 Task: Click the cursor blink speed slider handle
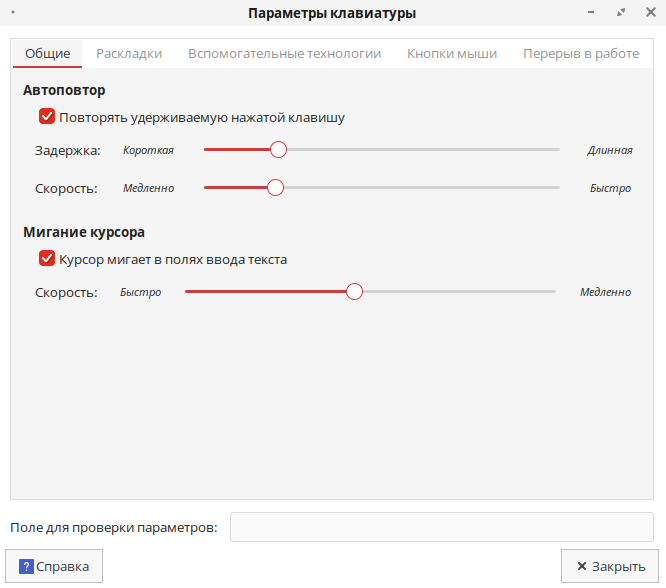(354, 292)
